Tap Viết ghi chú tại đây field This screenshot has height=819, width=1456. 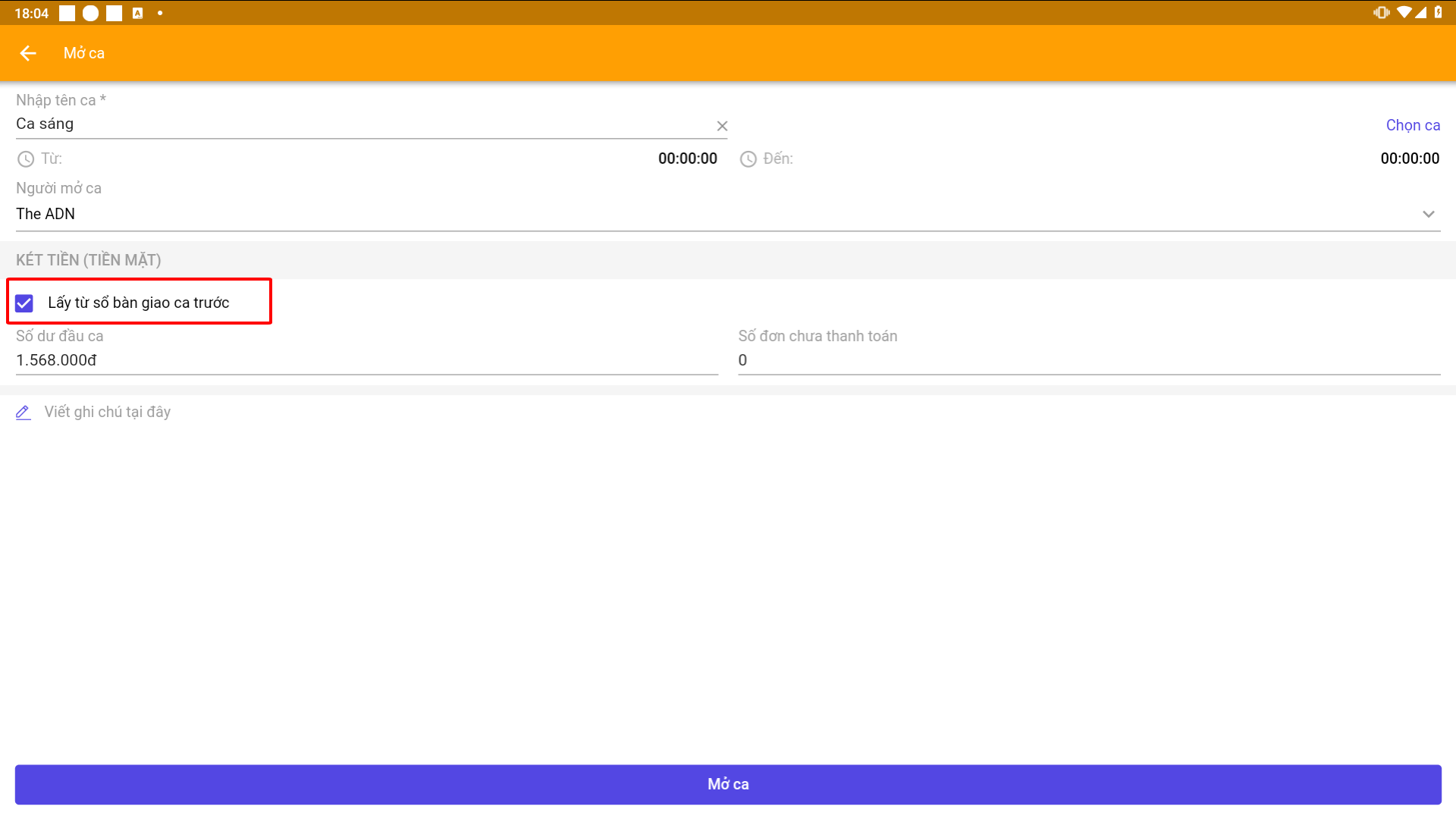coord(108,412)
